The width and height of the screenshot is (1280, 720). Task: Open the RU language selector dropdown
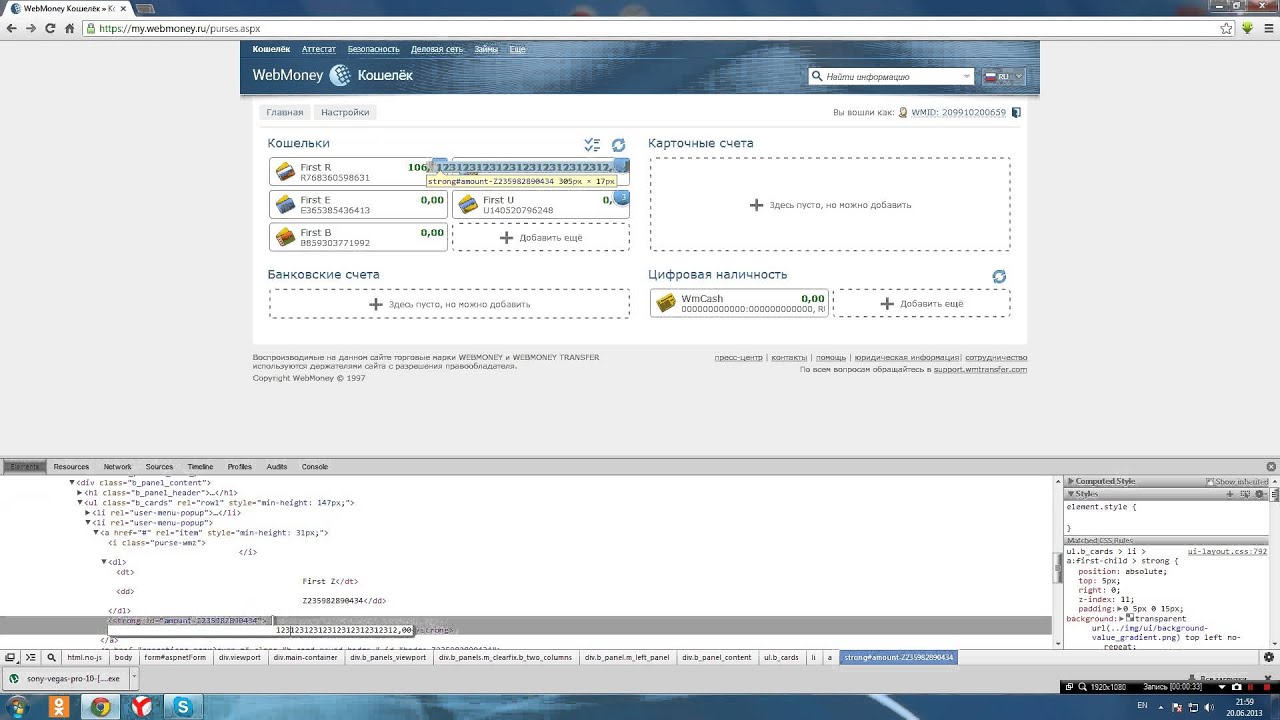tap(1002, 76)
